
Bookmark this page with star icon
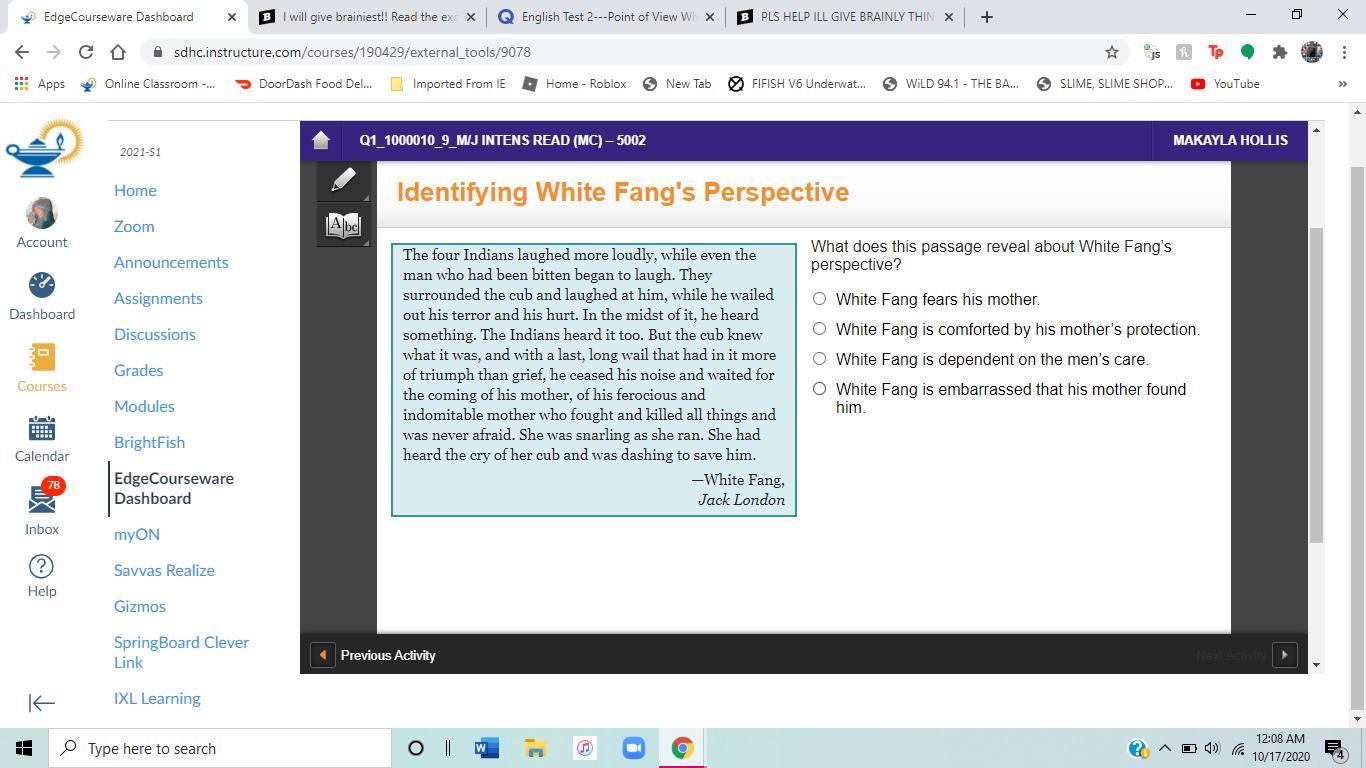pos(1111,52)
